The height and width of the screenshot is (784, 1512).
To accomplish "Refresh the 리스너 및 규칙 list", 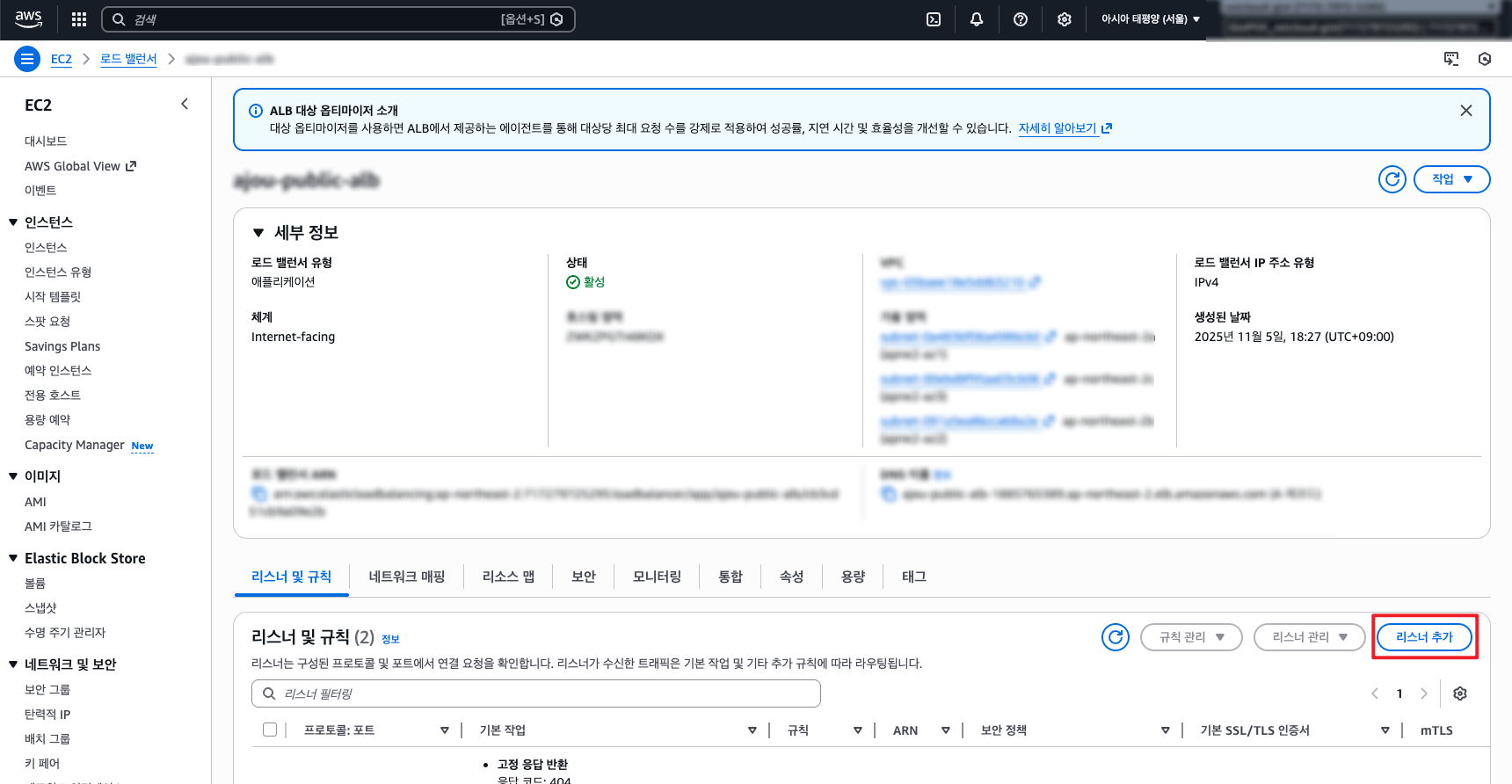I will tap(1116, 637).
